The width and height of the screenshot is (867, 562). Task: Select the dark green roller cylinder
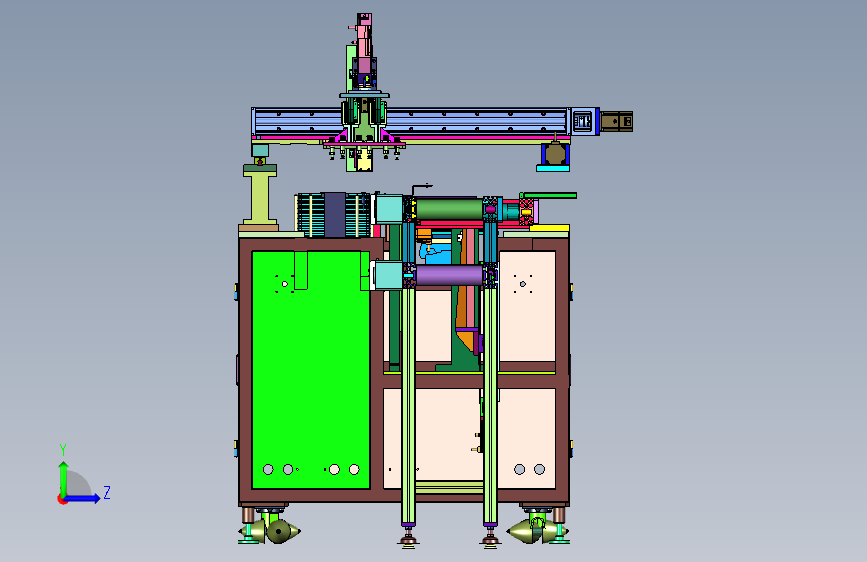(x=449, y=209)
